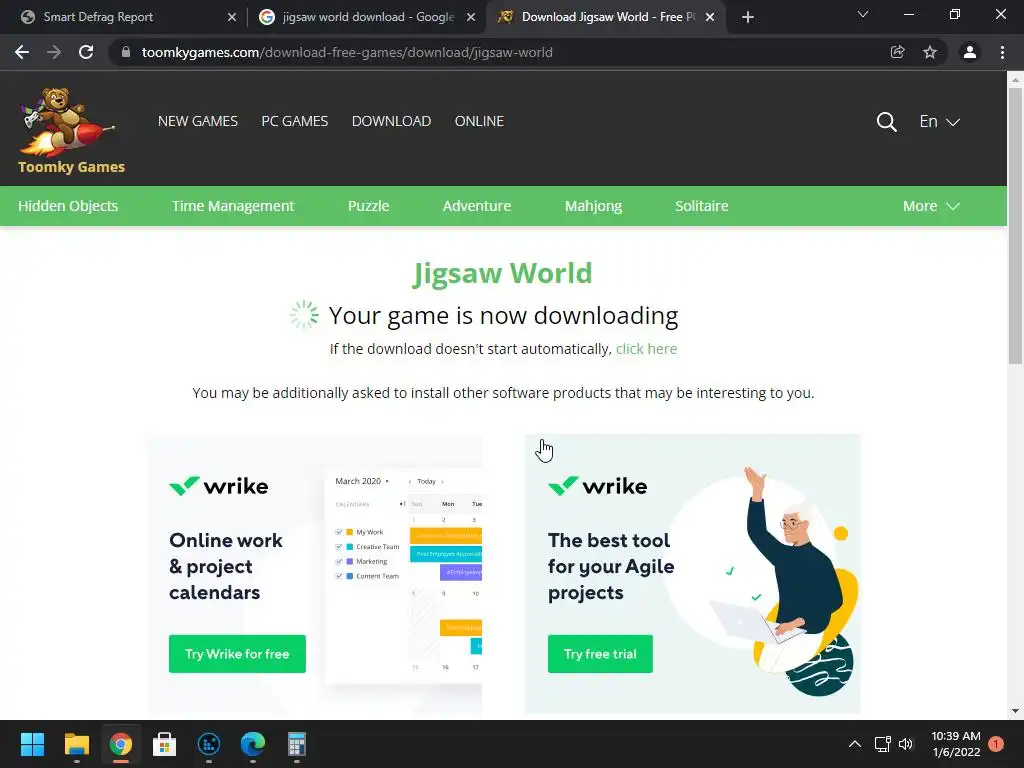Open the Solitaire category
Screen dimensions: 1024x768
[x=701, y=206]
